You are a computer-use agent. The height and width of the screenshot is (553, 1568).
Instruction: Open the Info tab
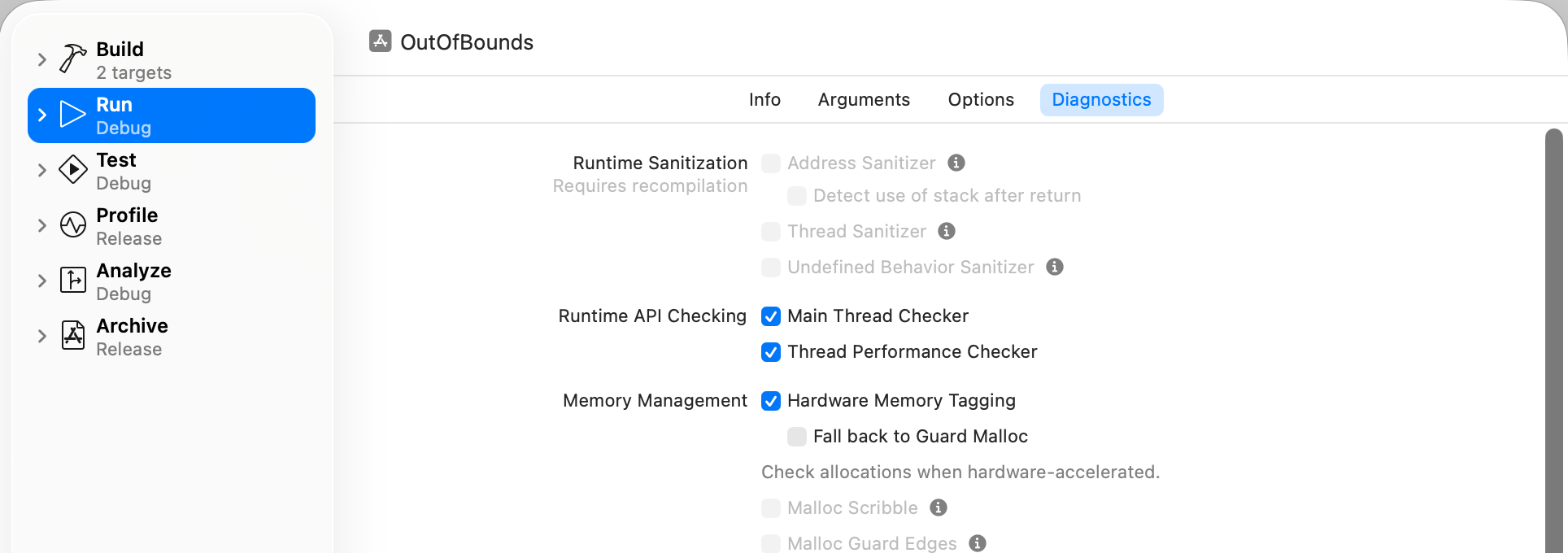pyautogui.click(x=764, y=100)
